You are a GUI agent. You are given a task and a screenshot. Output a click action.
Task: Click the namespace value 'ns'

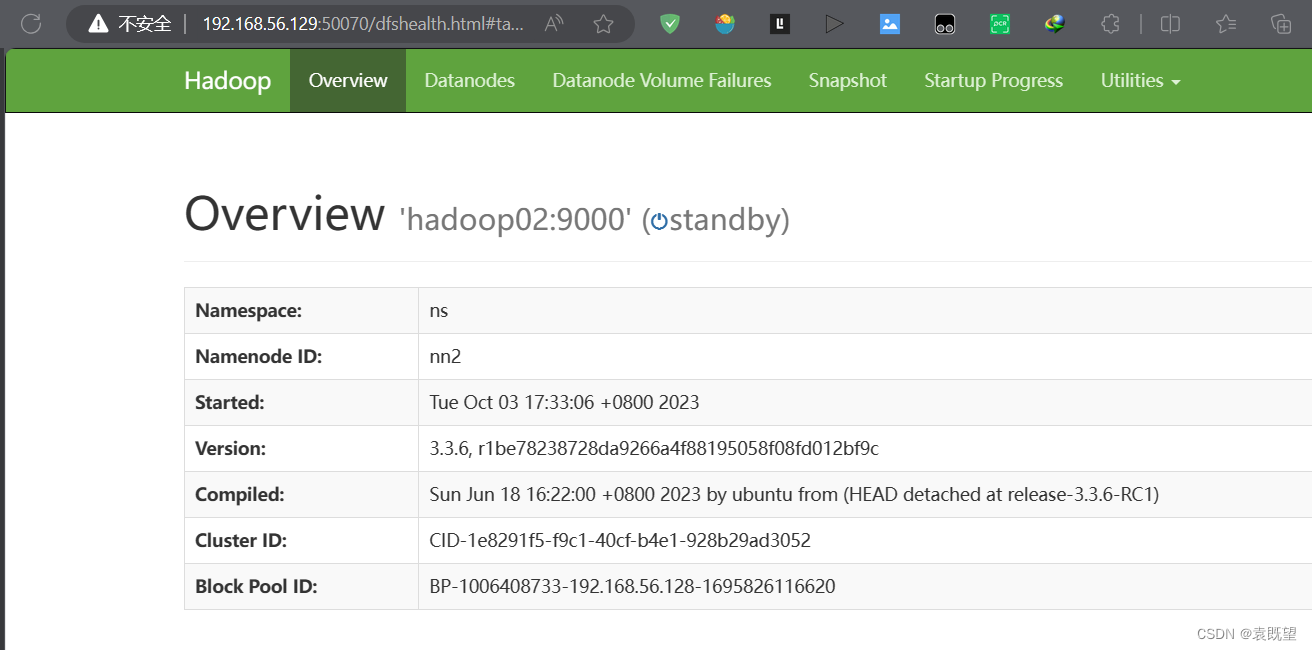point(439,311)
